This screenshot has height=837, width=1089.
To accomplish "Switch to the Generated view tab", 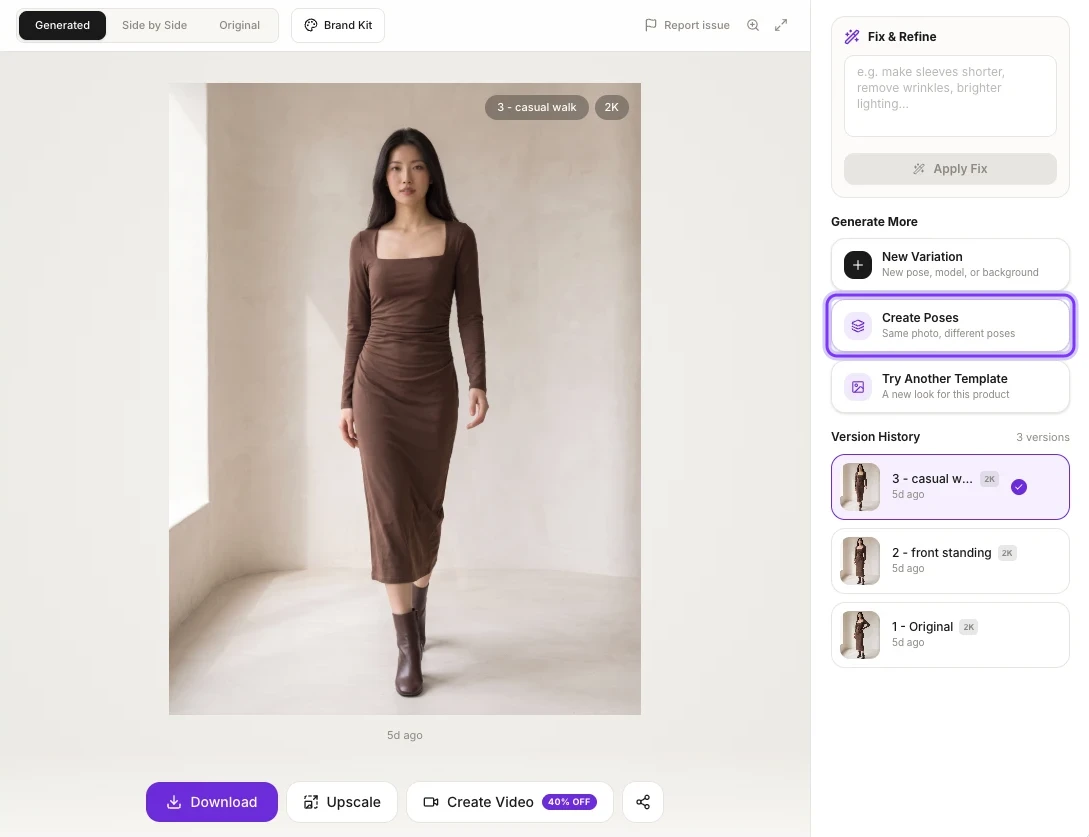I will point(63,25).
